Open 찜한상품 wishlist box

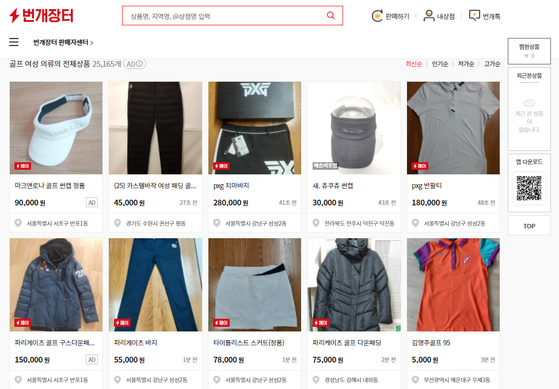click(529, 51)
